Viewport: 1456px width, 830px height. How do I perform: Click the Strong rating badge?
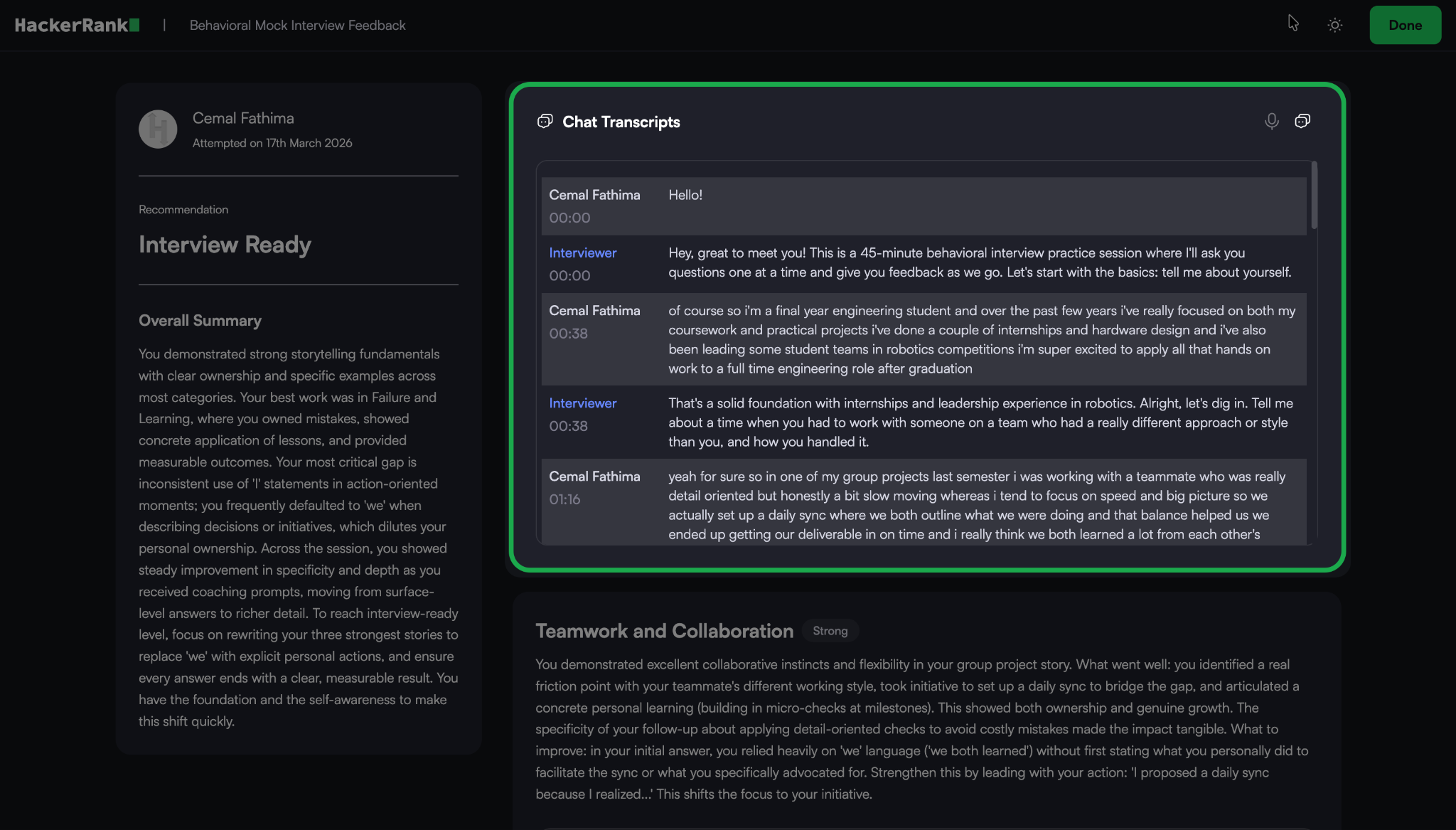coord(830,631)
